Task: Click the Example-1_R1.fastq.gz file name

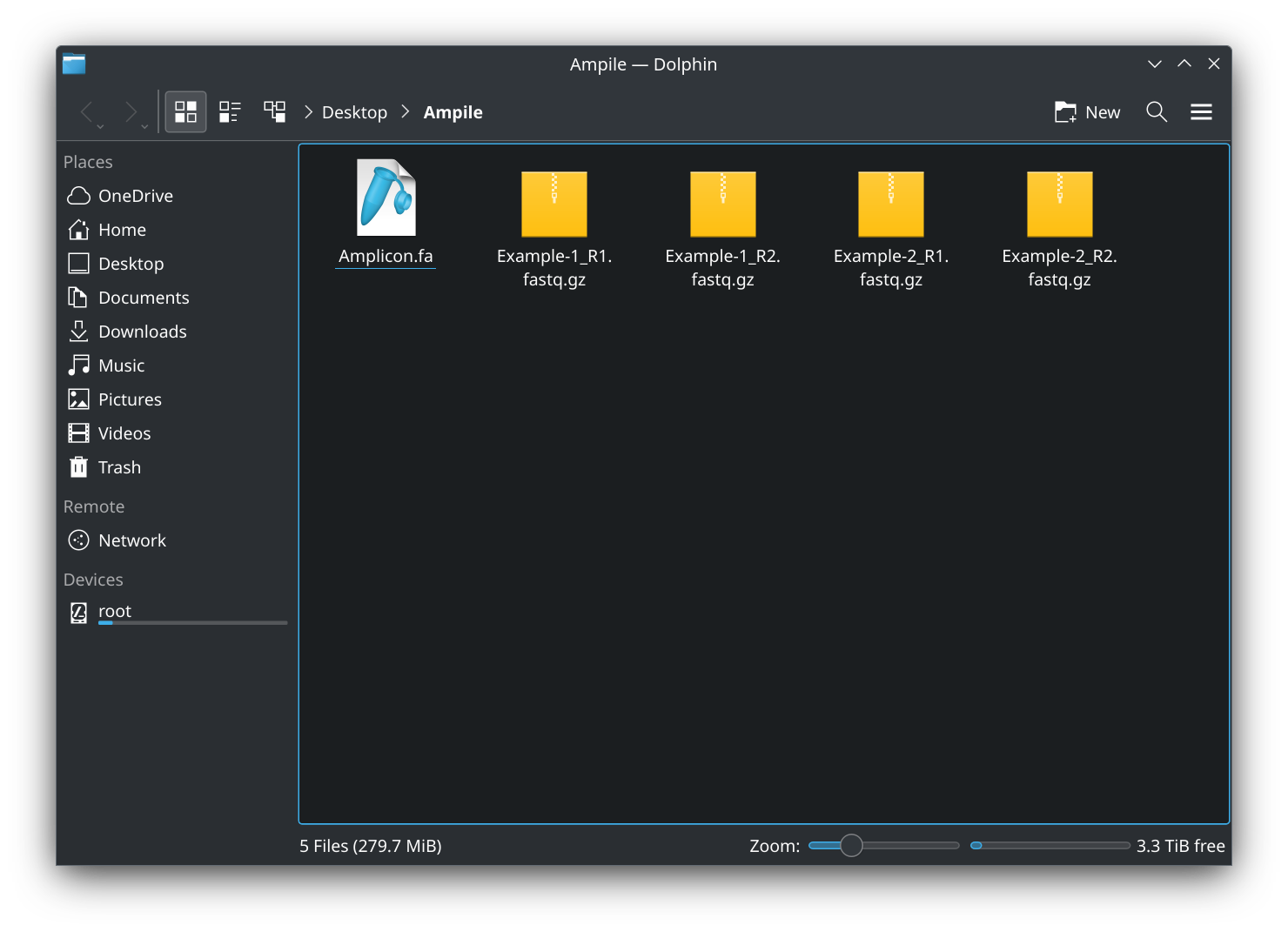Action: 554,268
